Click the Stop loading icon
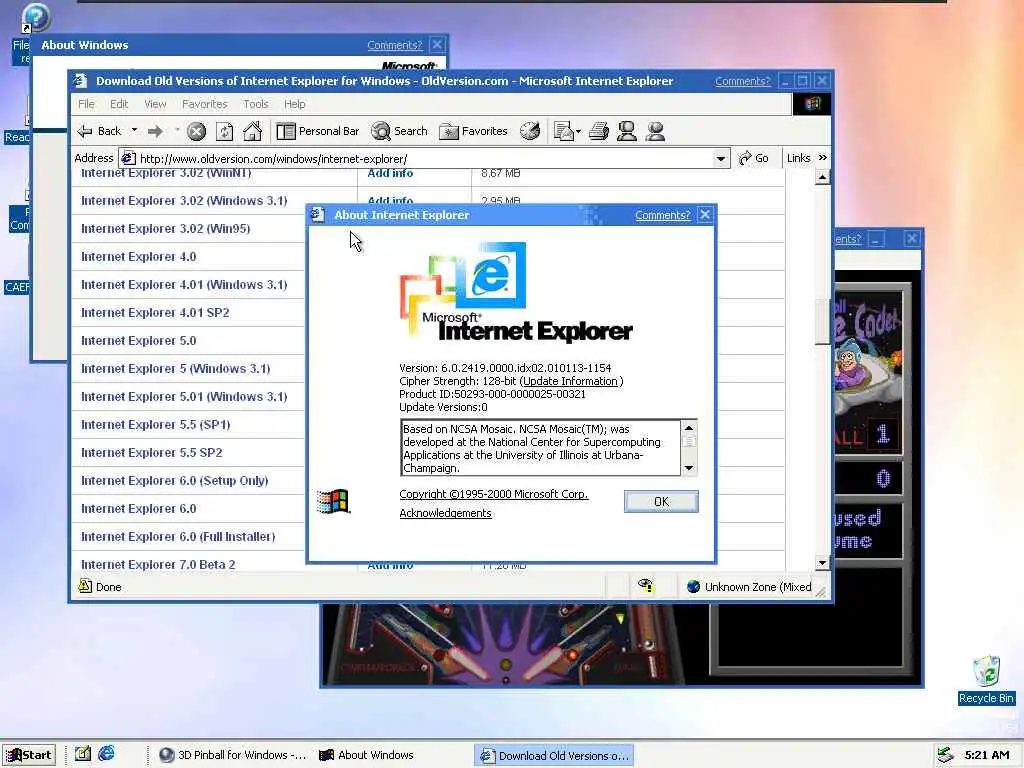 [x=196, y=131]
